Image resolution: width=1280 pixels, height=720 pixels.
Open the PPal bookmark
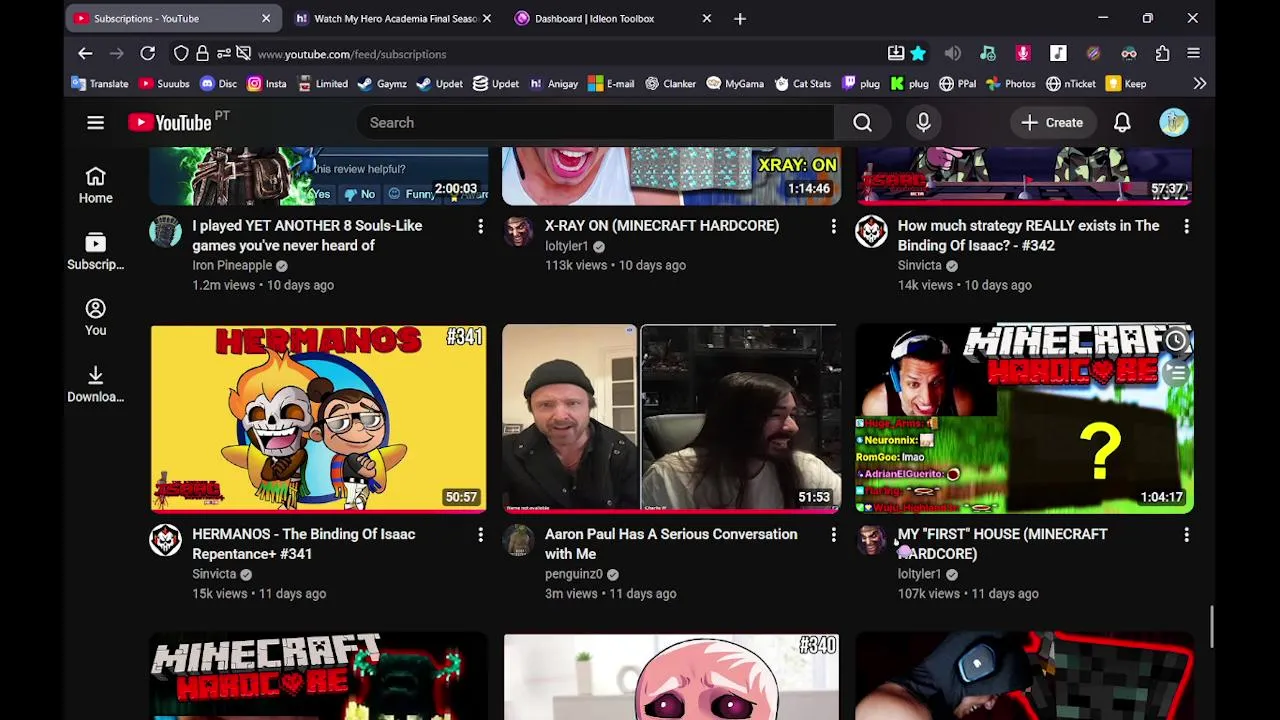click(957, 84)
